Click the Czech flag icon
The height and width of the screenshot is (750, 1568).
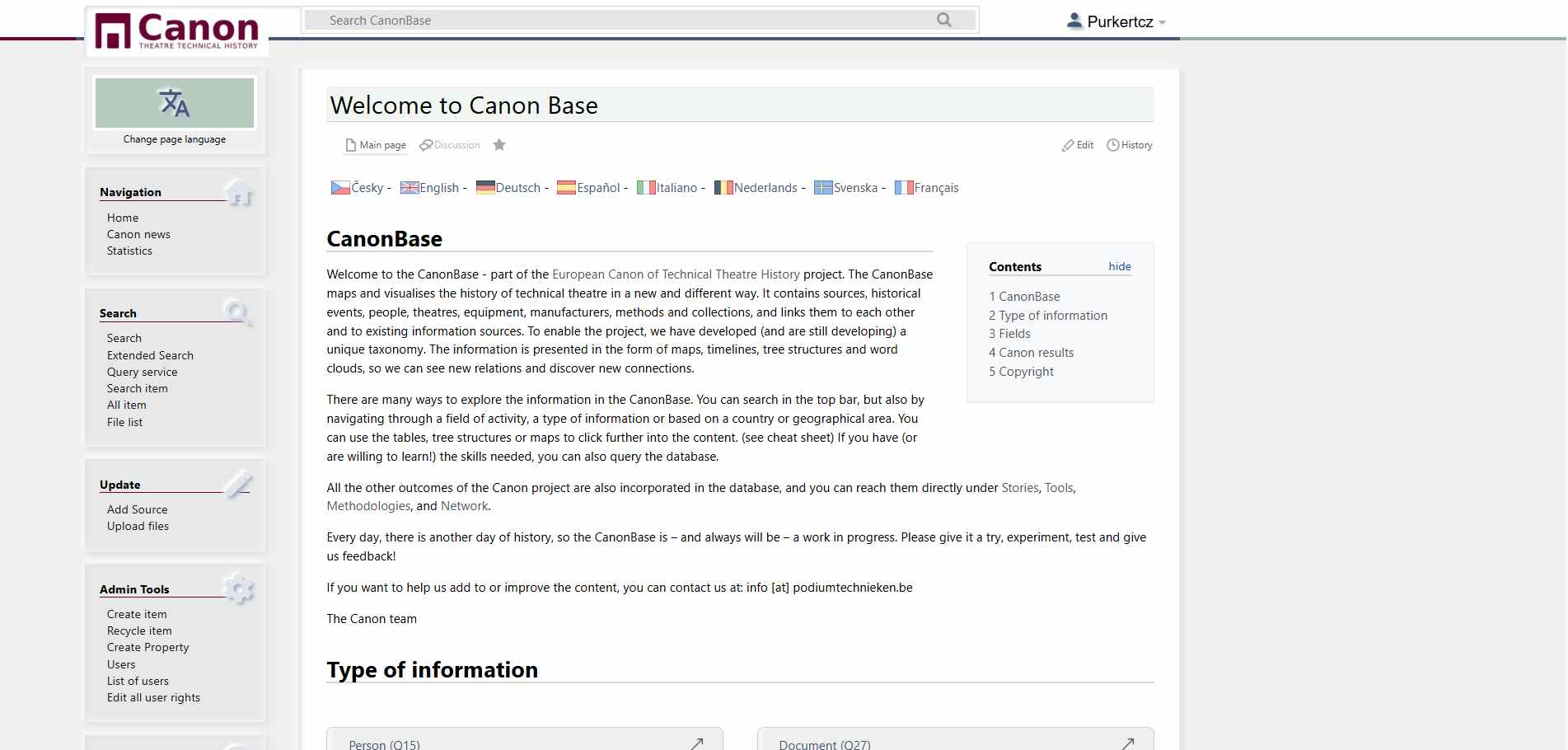click(x=340, y=188)
